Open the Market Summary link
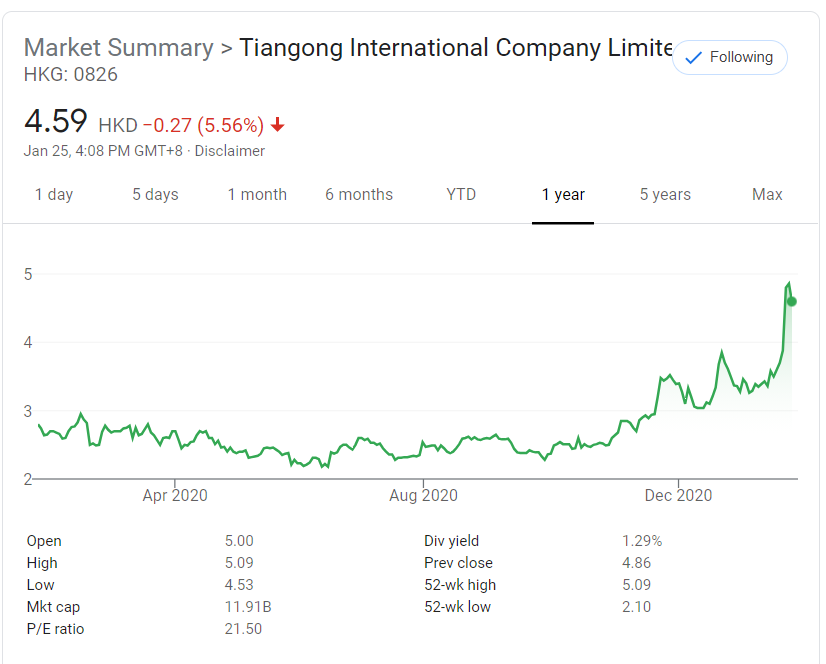The image size is (826, 664). click(x=119, y=47)
